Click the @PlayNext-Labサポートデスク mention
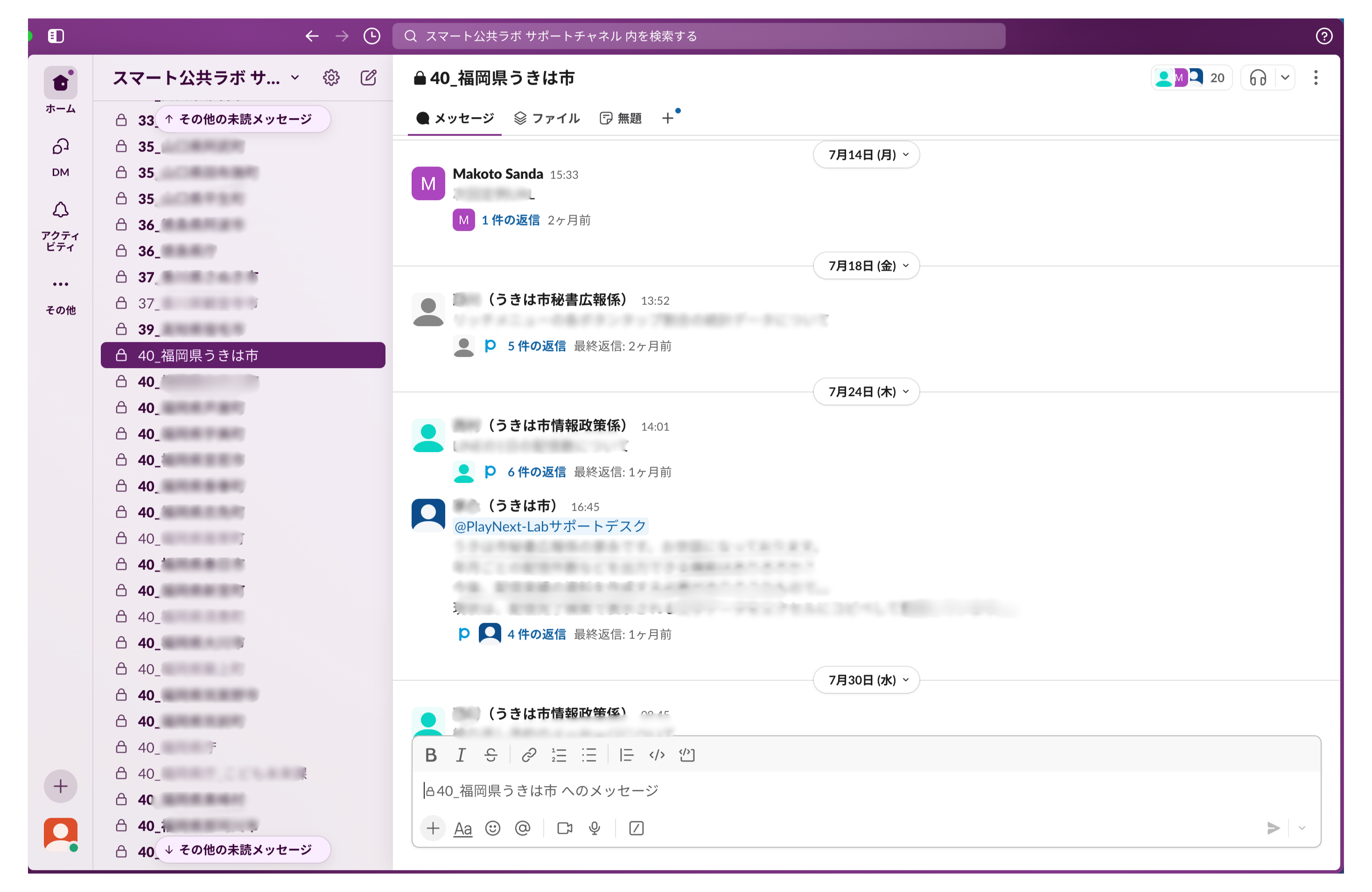The image size is (1372, 892). (550, 526)
